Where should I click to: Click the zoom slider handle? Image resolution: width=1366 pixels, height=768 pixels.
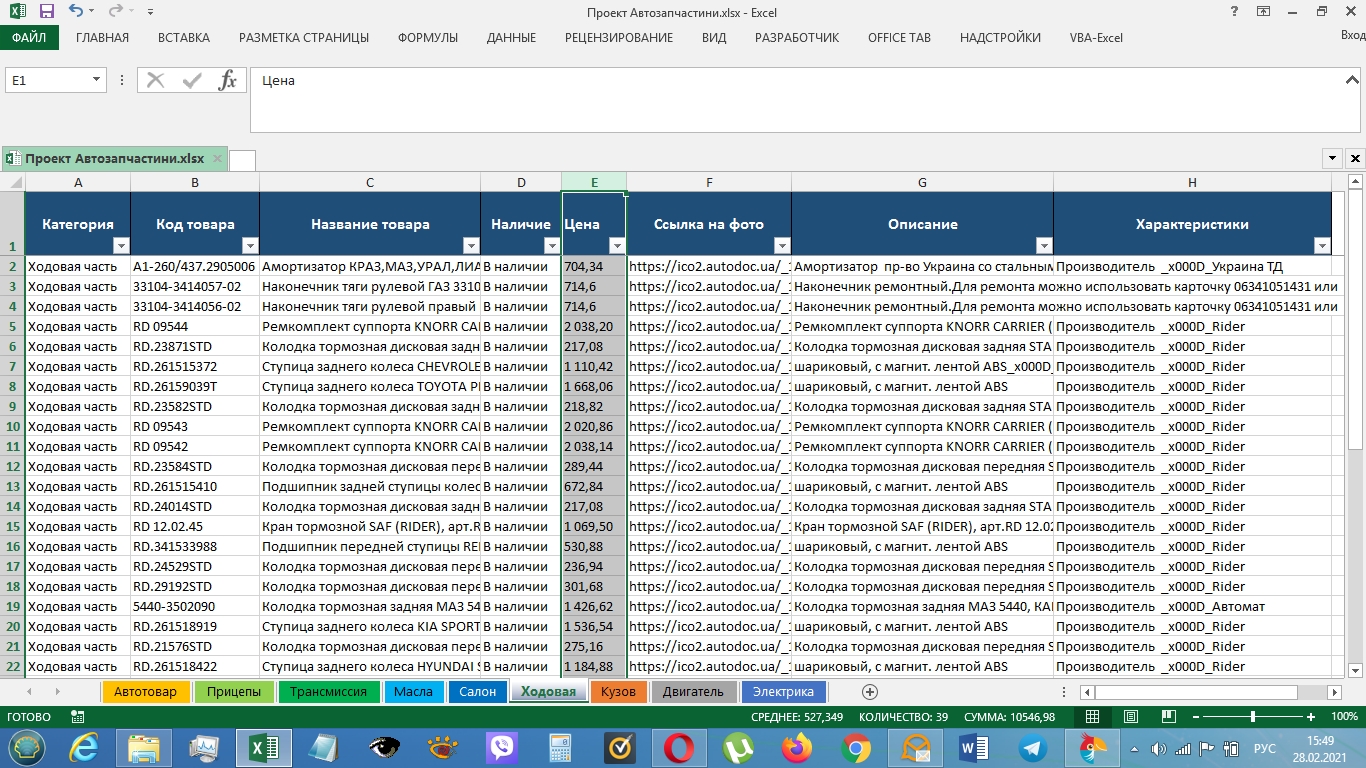coord(1253,717)
